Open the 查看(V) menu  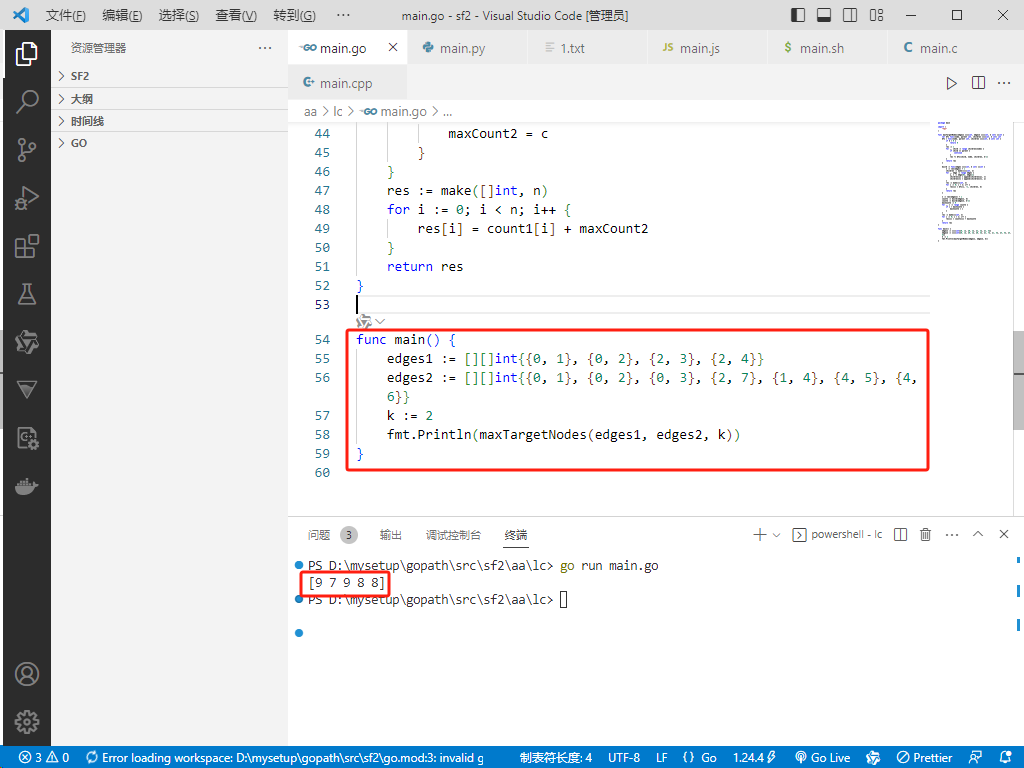[236, 15]
